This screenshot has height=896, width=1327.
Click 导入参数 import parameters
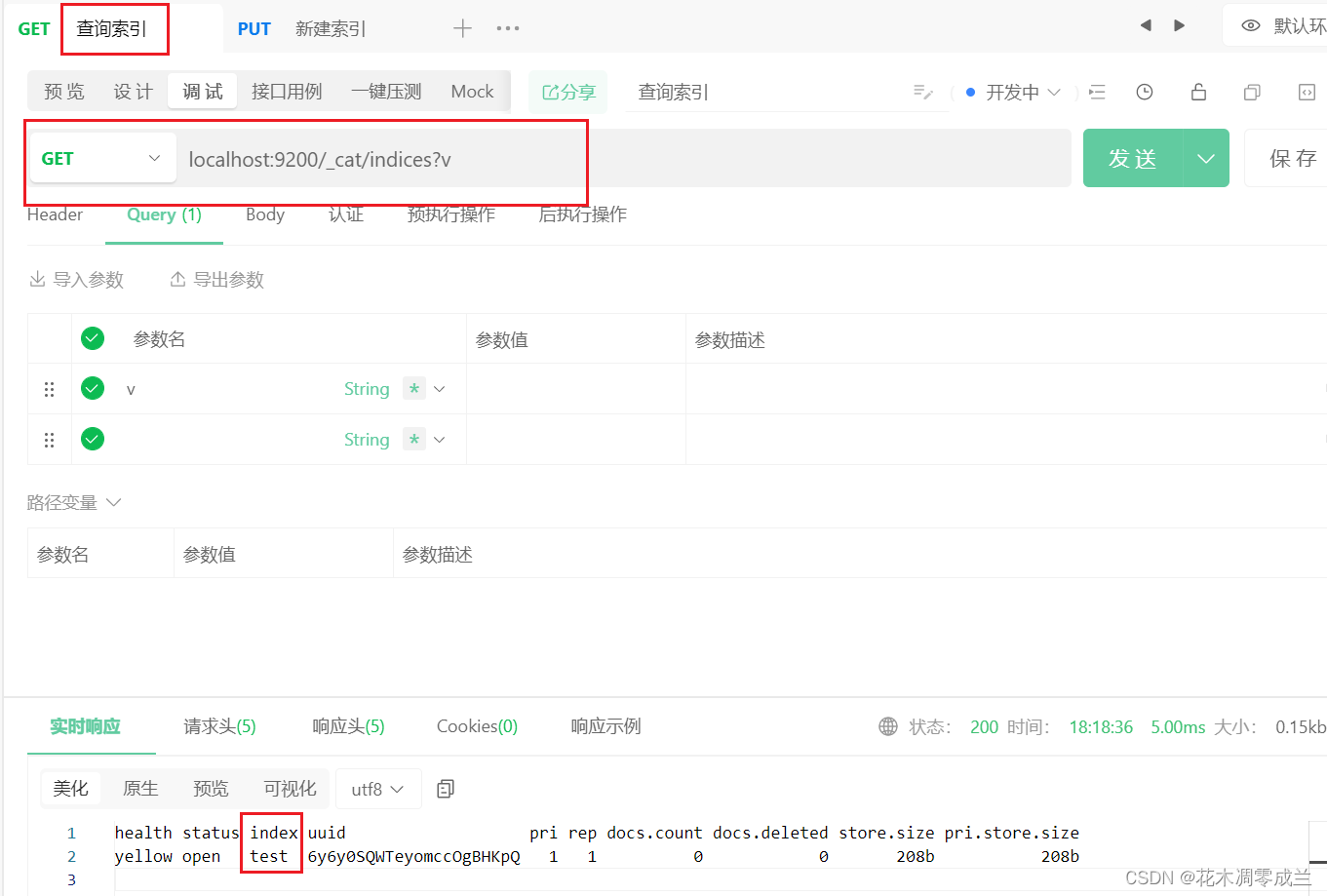coord(77,280)
